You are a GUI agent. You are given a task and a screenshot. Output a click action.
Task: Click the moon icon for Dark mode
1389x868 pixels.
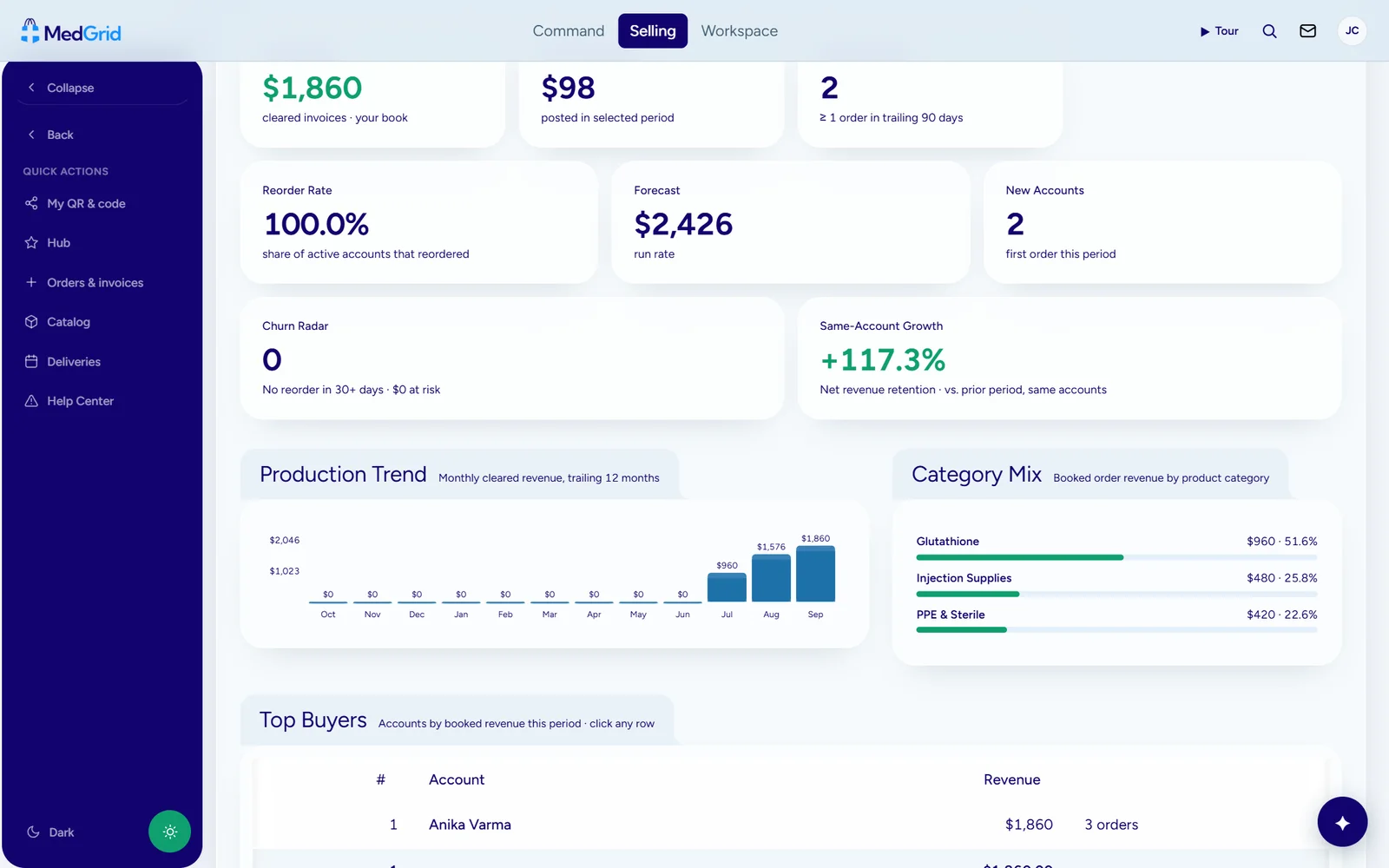click(33, 832)
